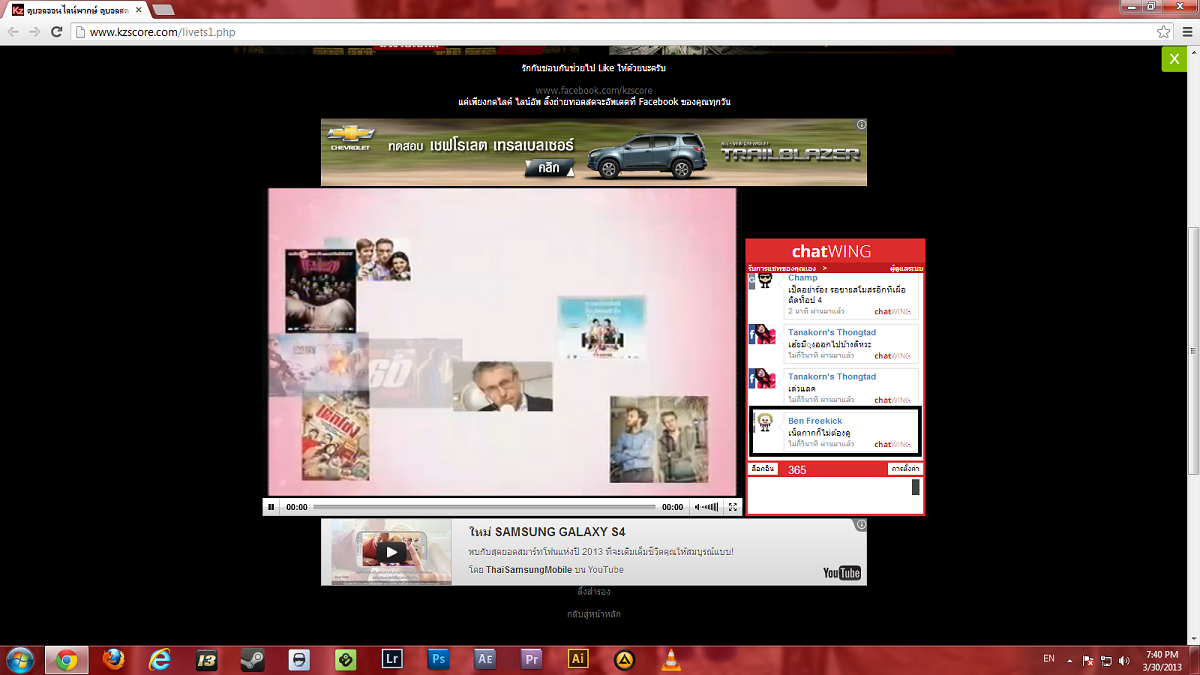The image size is (1200, 675).
Task: Pause the live video player
Action: coord(271,507)
